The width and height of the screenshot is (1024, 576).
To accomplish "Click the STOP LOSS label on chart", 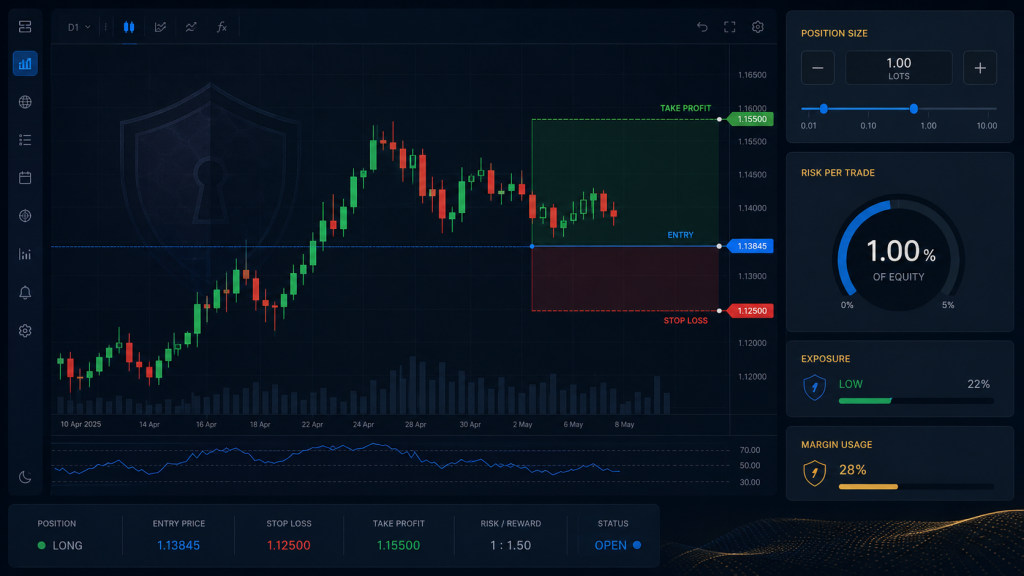I will [685, 321].
